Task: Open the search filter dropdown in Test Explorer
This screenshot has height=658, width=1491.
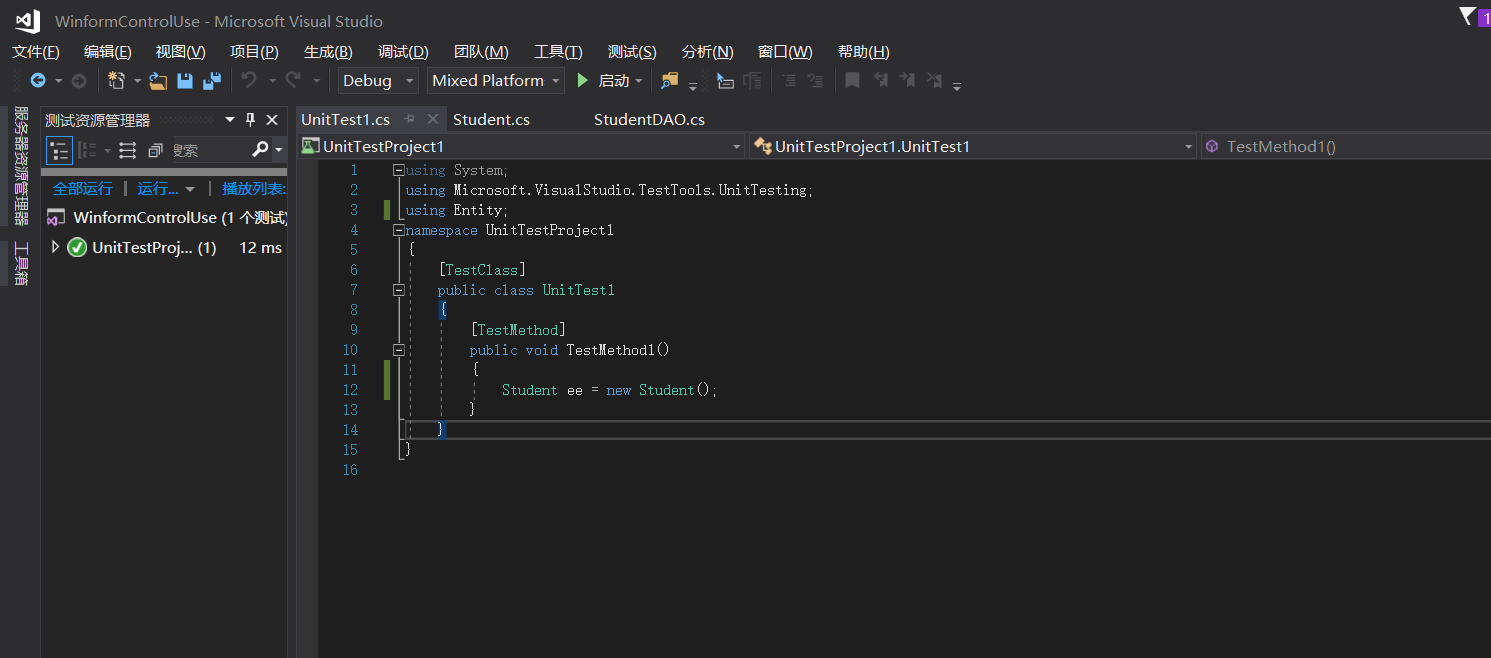Action: tap(279, 150)
